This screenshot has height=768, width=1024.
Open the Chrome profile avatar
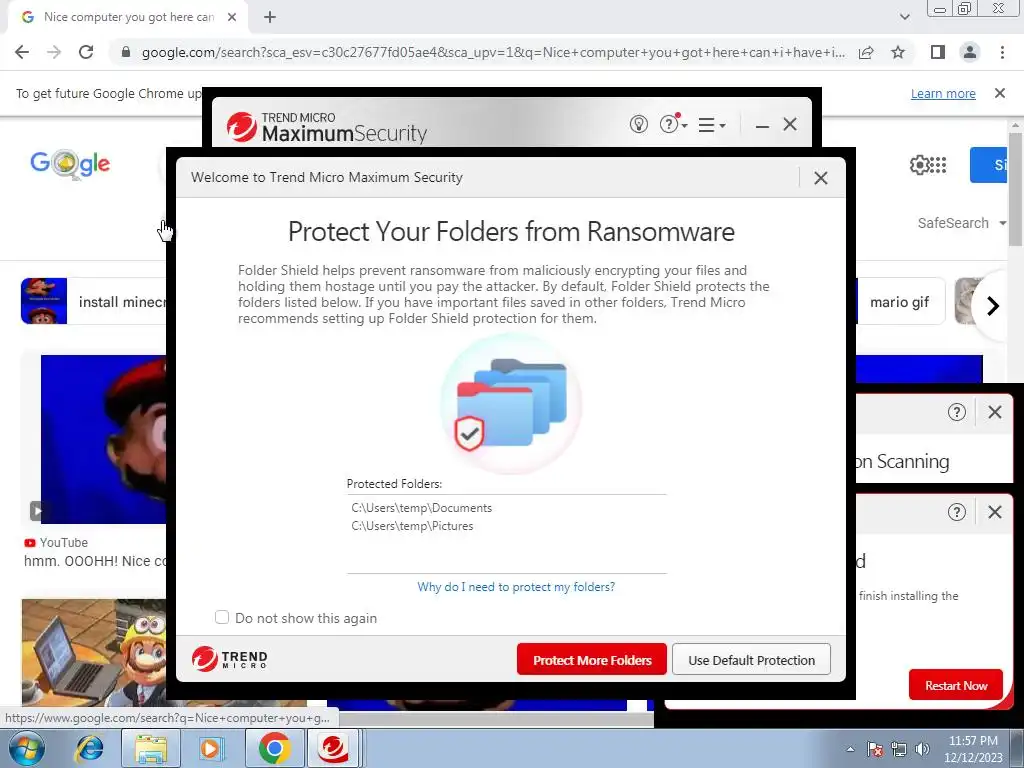coord(970,52)
